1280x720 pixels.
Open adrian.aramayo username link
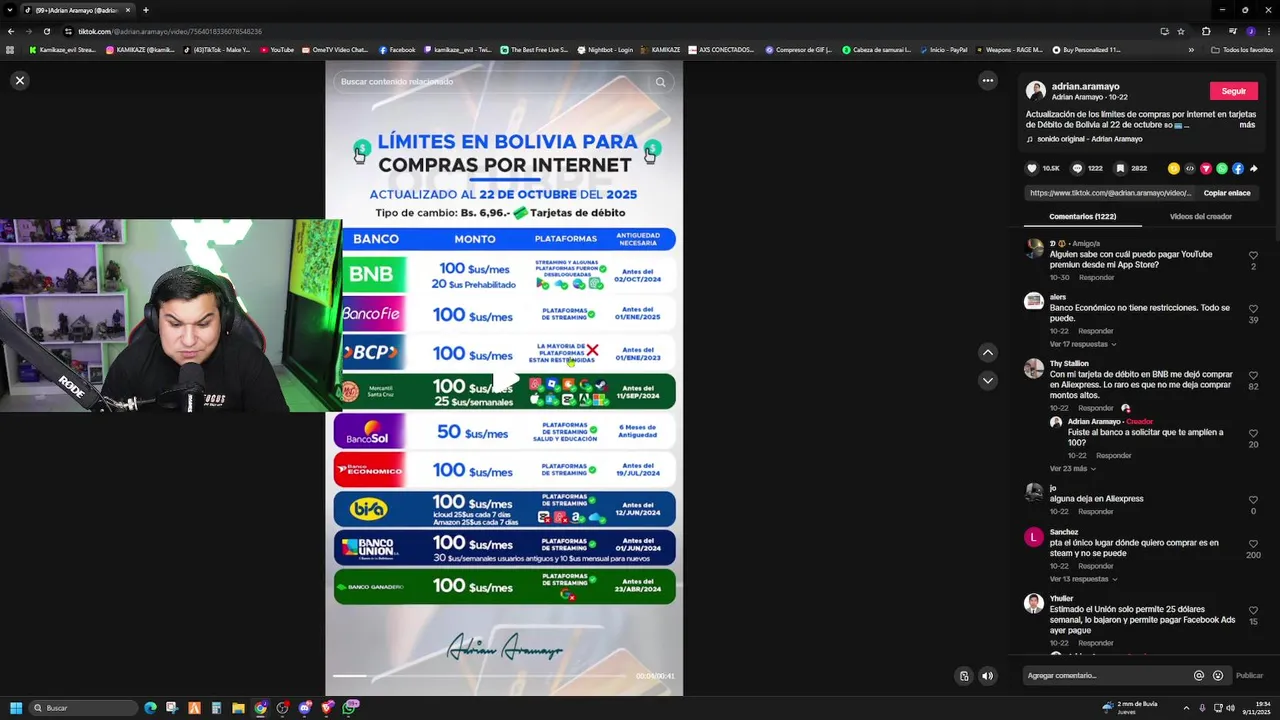pyautogui.click(x=1085, y=87)
